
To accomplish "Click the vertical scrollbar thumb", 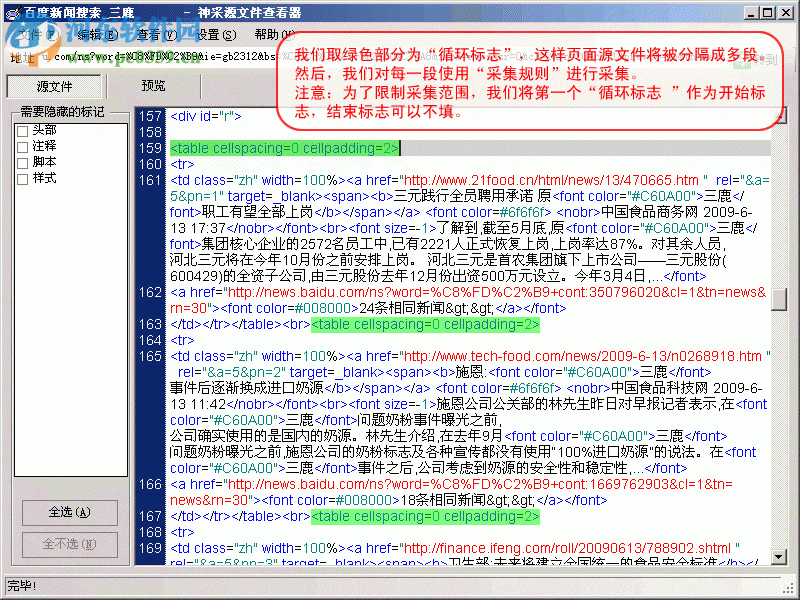I will tap(779, 299).
